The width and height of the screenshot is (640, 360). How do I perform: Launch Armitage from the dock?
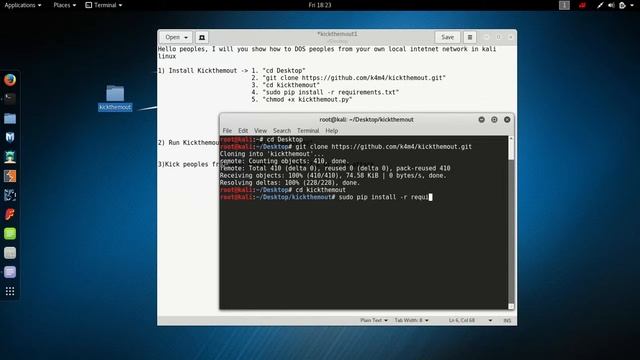(10, 157)
